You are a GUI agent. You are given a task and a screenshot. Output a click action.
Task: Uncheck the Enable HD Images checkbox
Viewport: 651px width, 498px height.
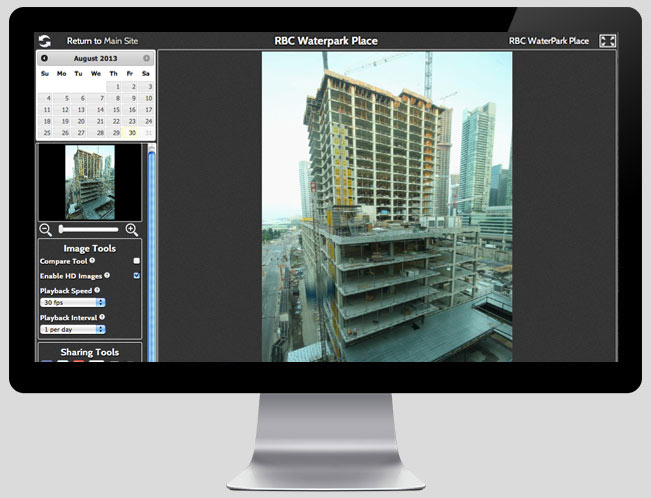pos(136,275)
